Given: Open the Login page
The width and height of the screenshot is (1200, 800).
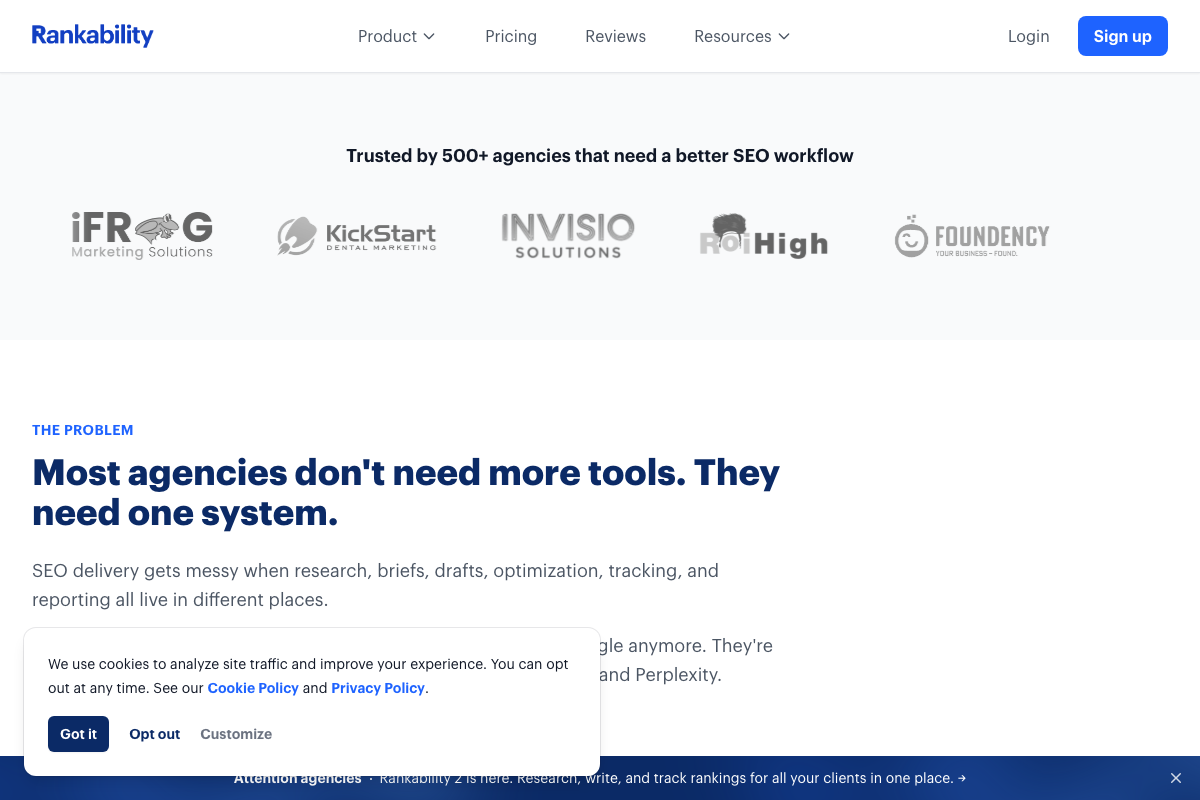Looking at the screenshot, I should click(1028, 36).
